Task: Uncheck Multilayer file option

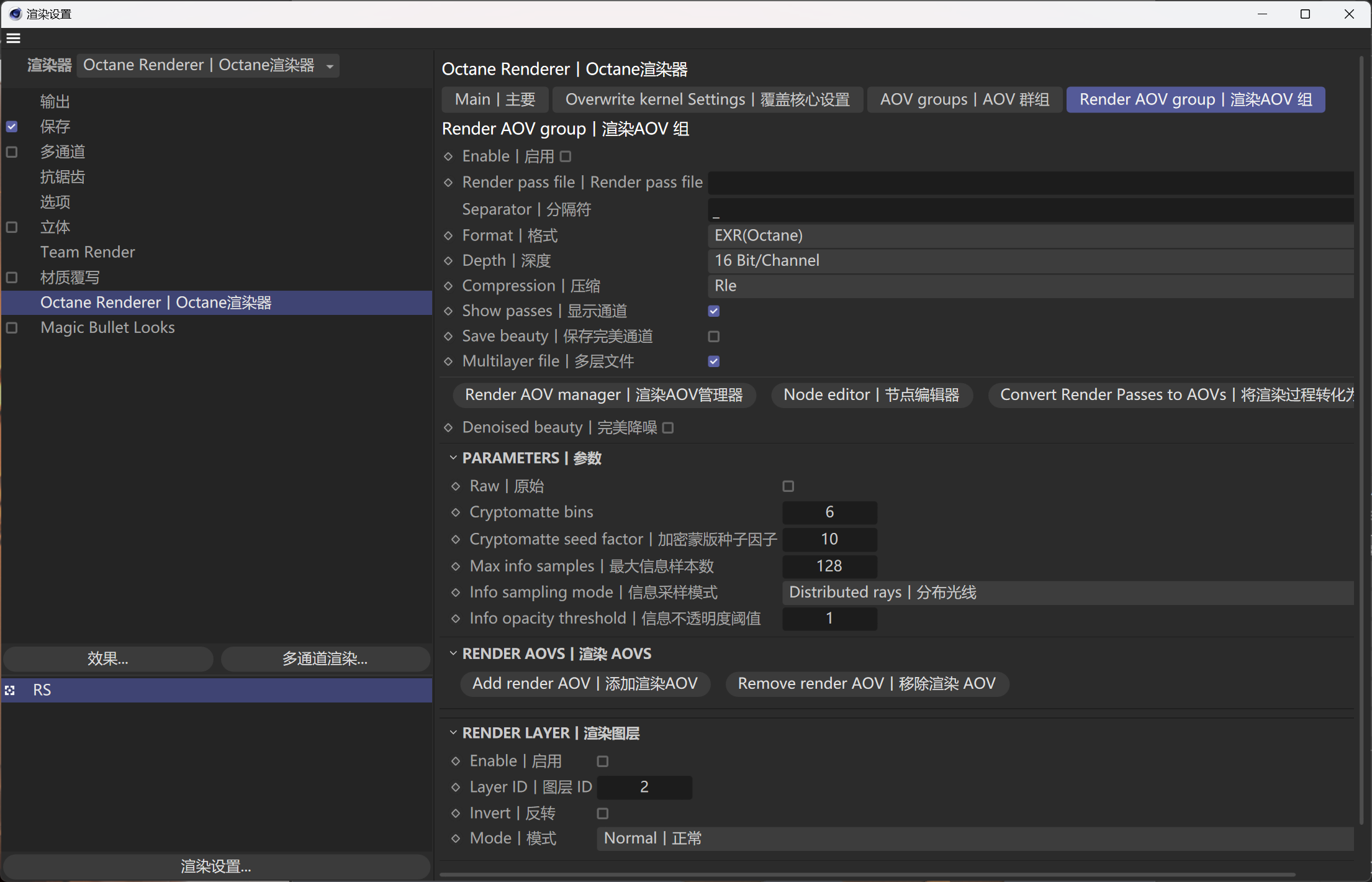Action: (x=713, y=361)
